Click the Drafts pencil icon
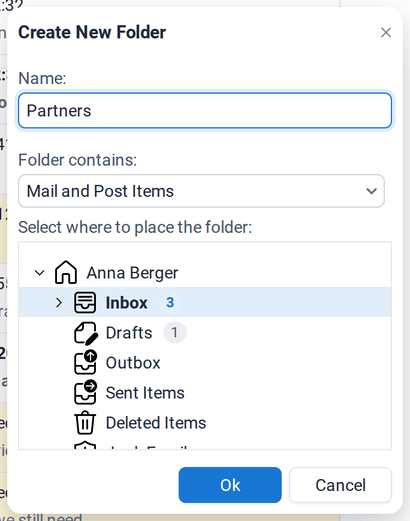Image resolution: width=410 pixels, height=521 pixels. tap(86, 333)
